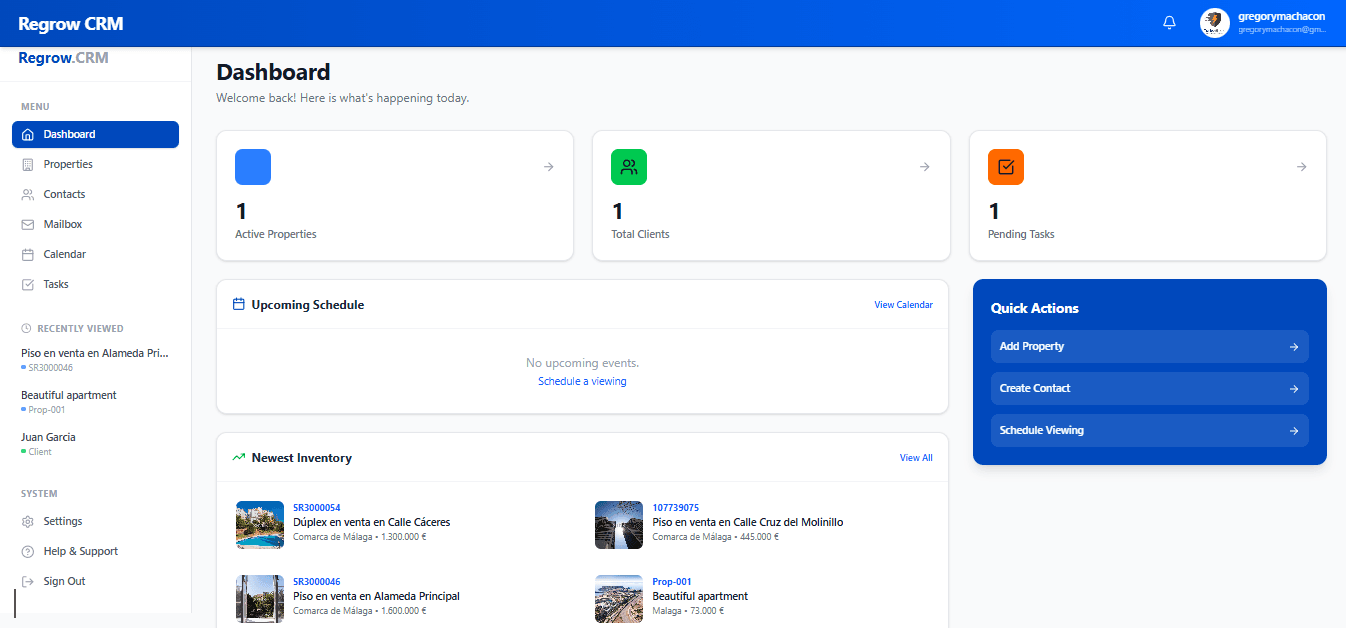Open the Contacts section from the menu
The width and height of the screenshot is (1346, 628).
65,194
